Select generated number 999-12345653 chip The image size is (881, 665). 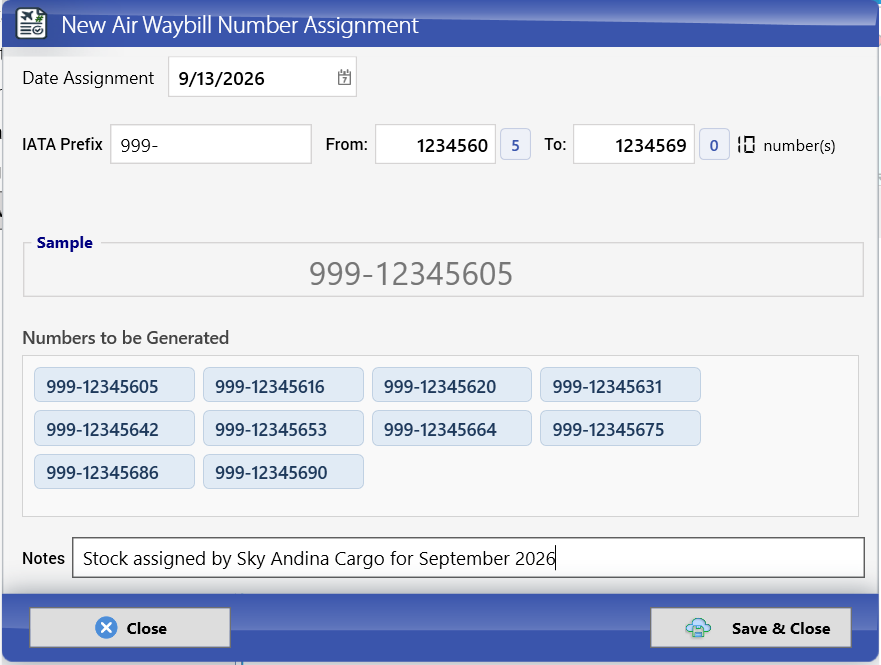click(283, 428)
